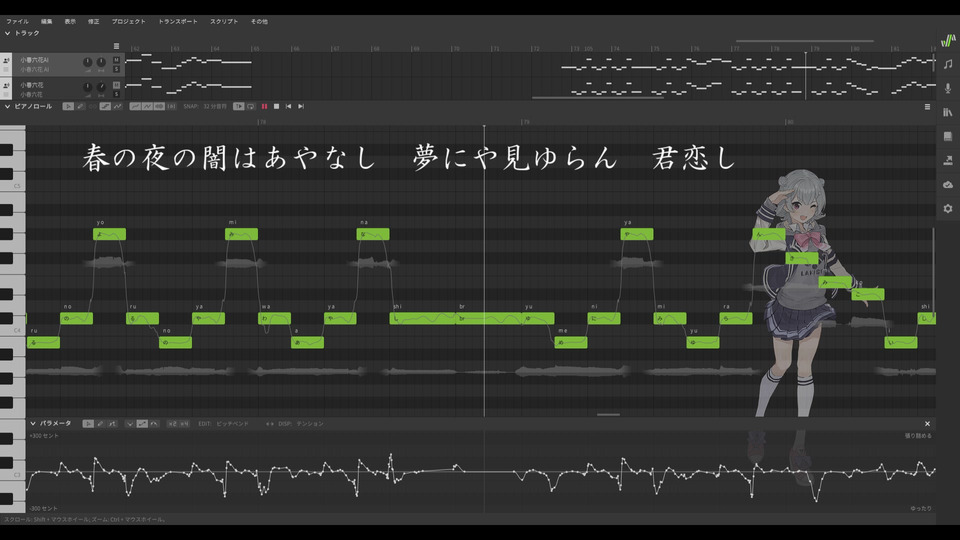The image size is (960, 540).
Task: Jump to the end of the song
Action: (301, 107)
